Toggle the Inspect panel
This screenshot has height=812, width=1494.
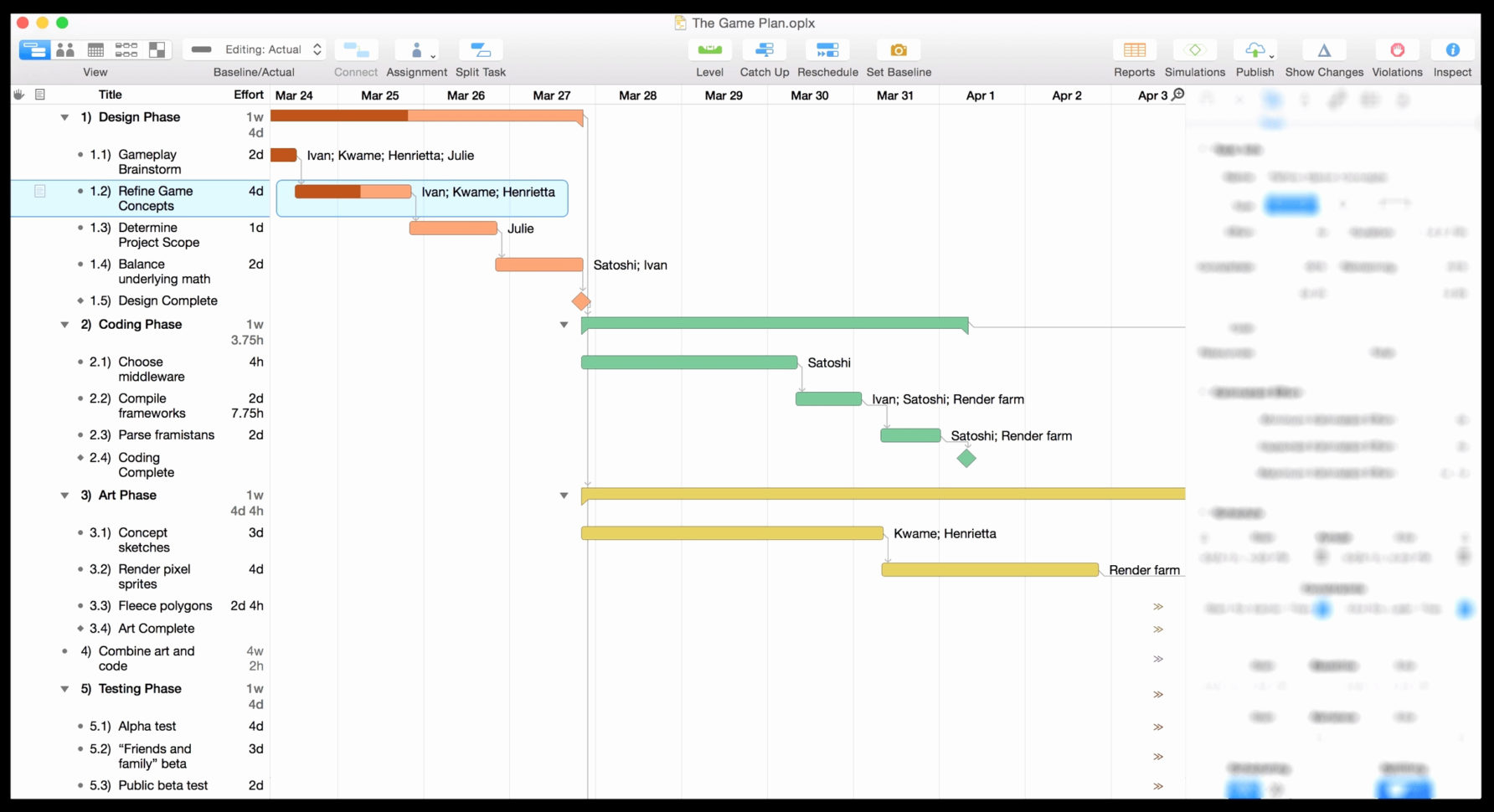1452,49
